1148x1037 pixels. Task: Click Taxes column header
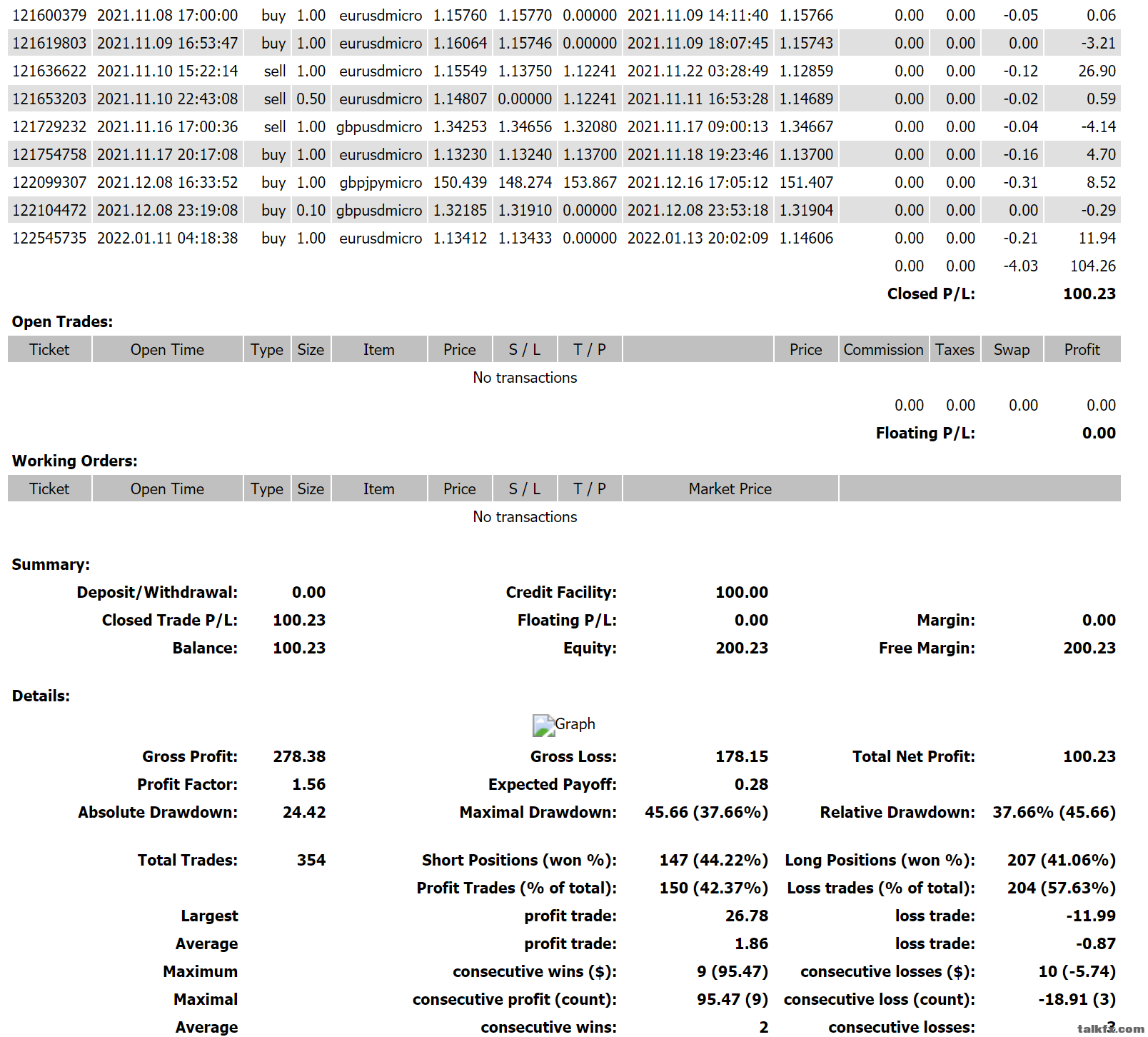[955, 349]
